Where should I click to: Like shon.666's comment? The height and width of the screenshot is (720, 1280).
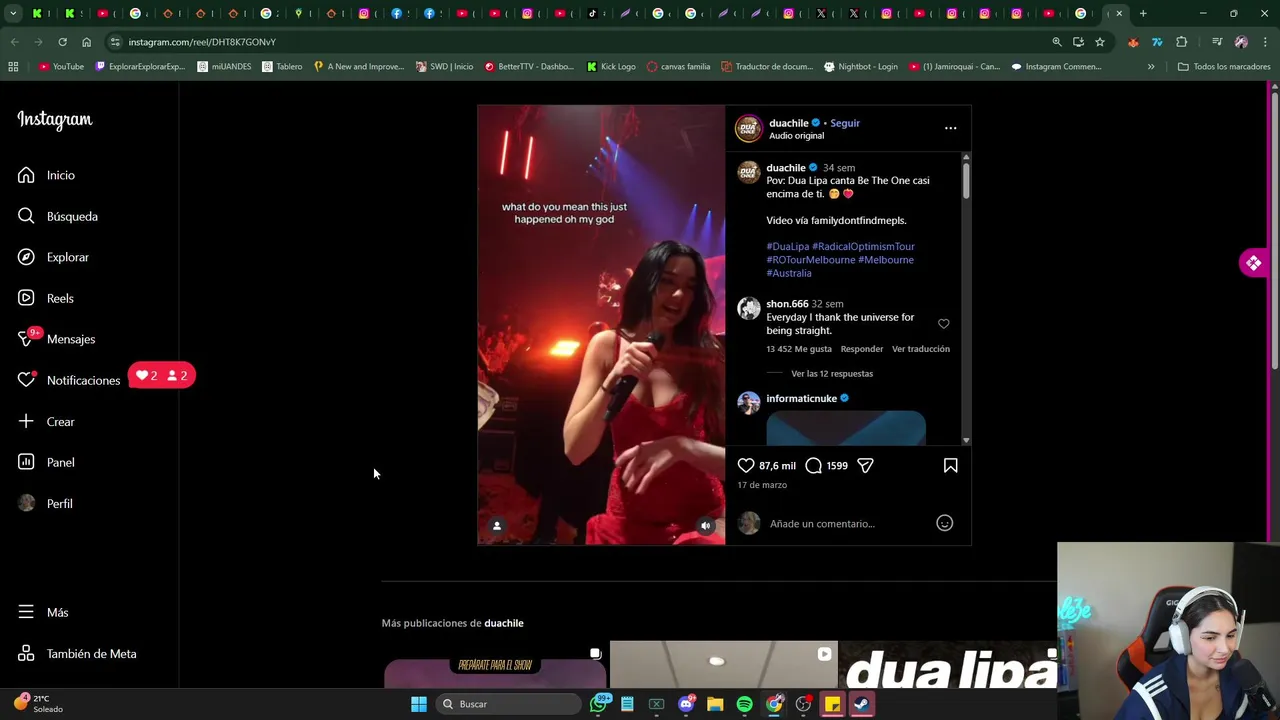(943, 324)
